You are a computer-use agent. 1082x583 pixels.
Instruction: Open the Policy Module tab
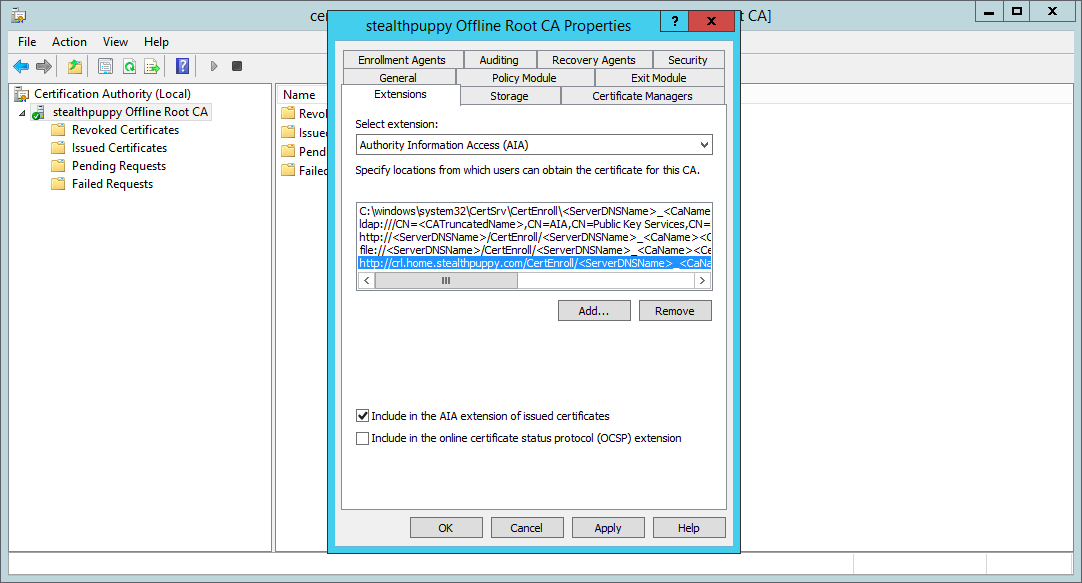524,78
